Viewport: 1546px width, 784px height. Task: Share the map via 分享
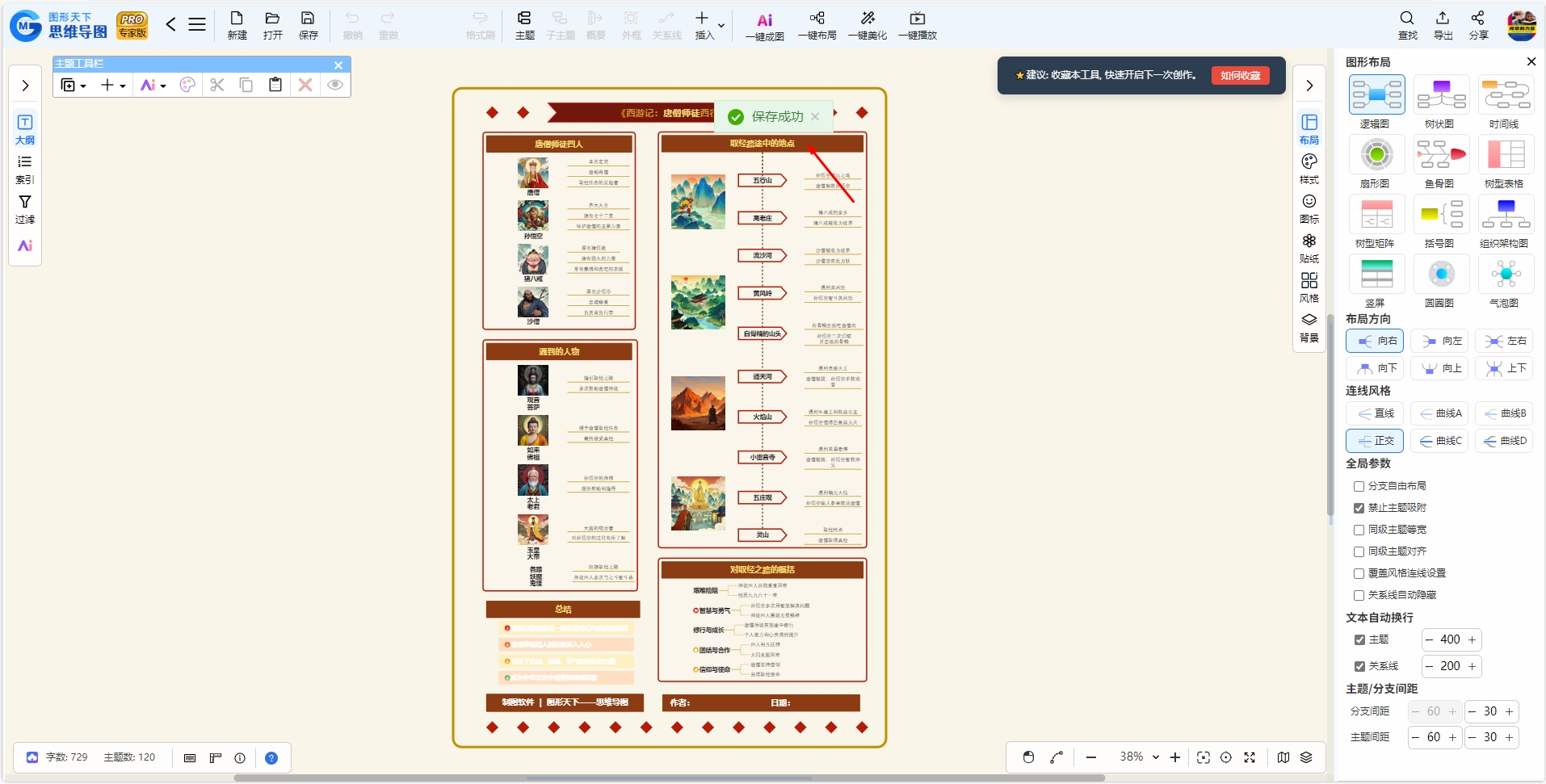click(x=1478, y=25)
